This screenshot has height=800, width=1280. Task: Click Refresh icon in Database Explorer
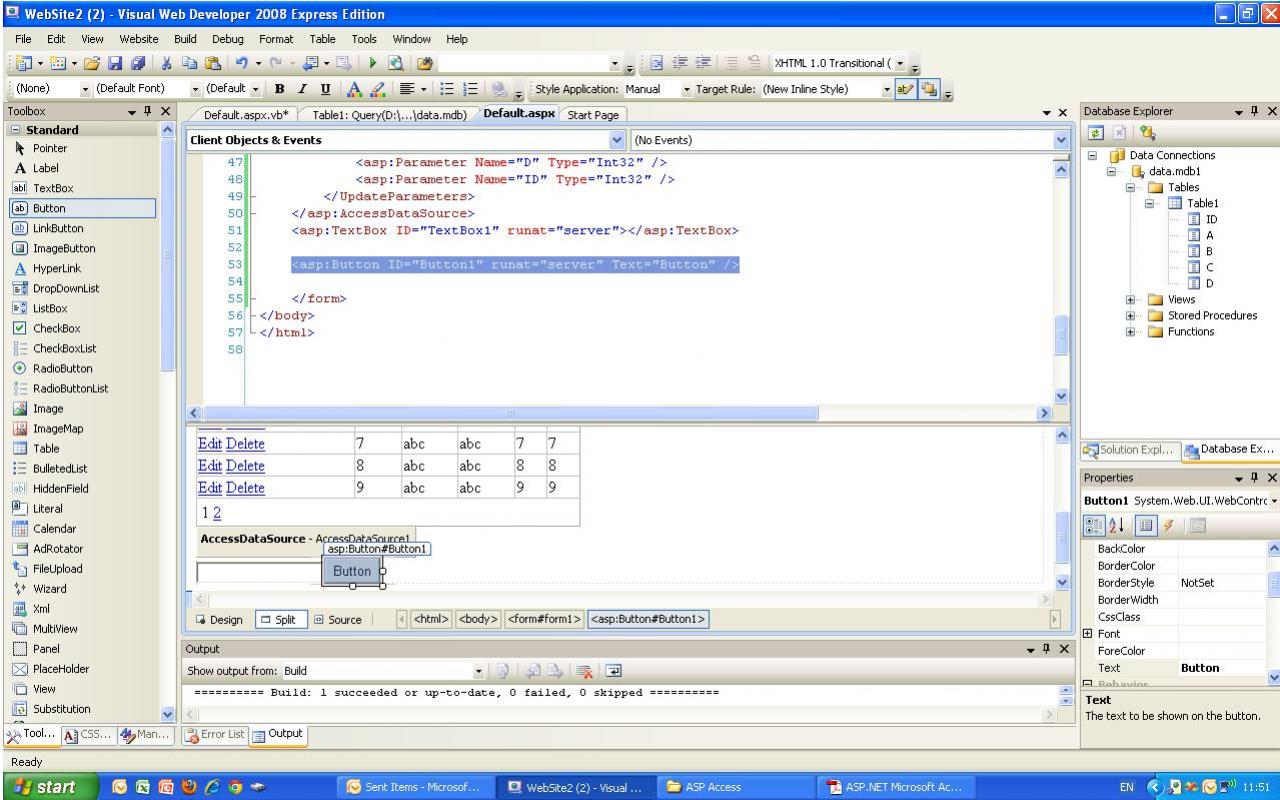pos(1096,132)
